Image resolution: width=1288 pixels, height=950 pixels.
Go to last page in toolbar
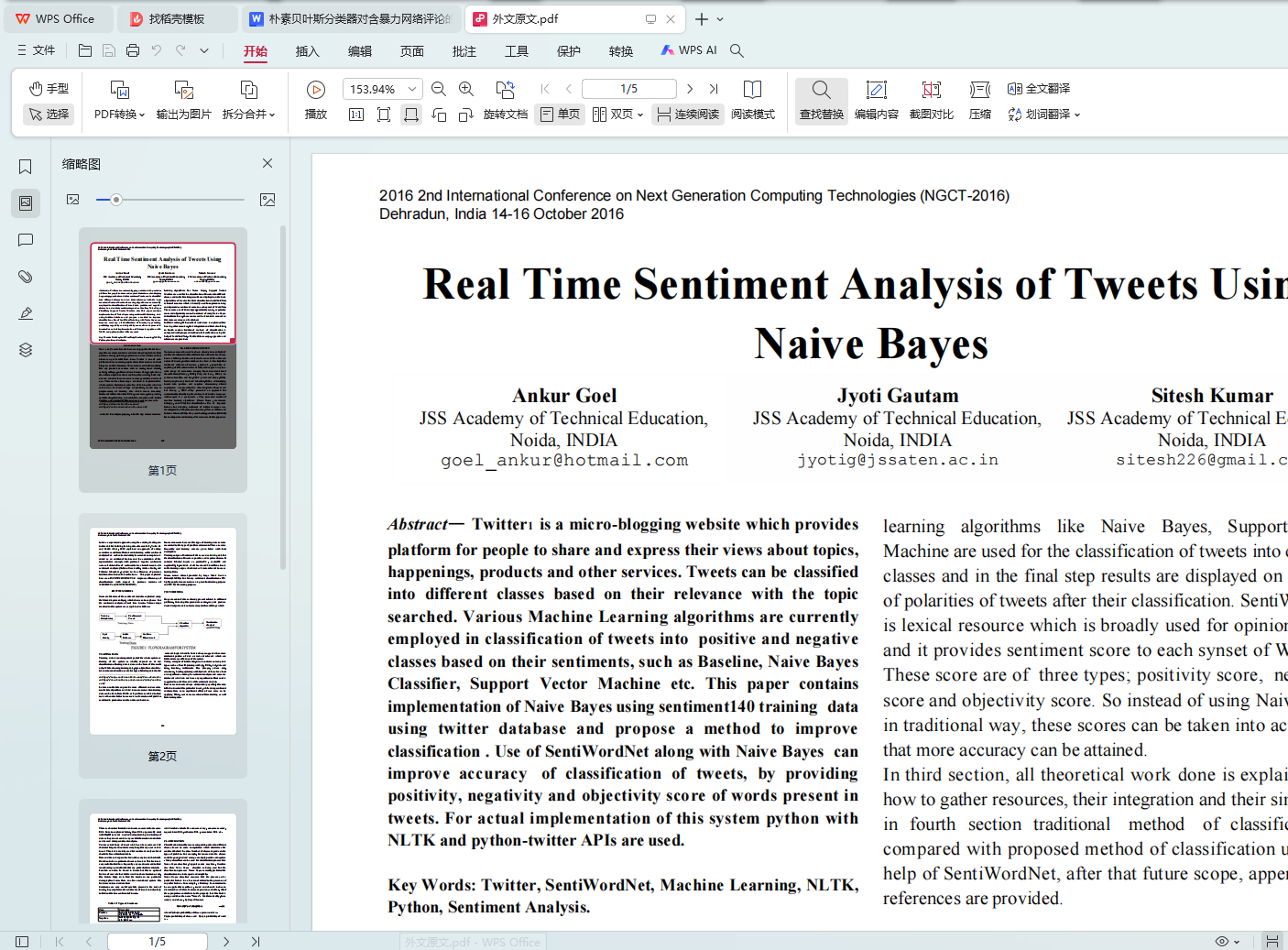click(x=714, y=89)
